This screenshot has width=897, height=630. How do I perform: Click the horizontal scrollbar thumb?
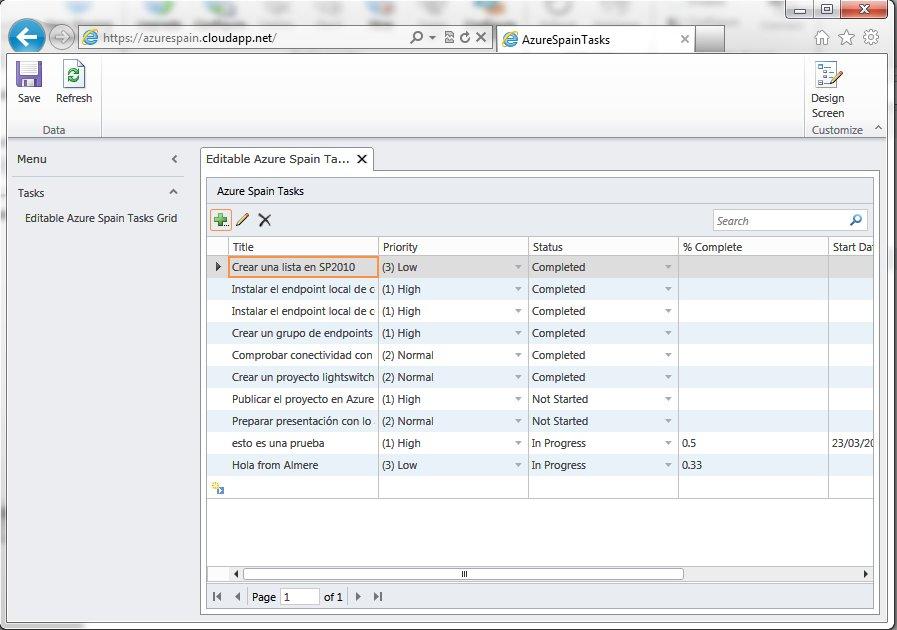coord(463,573)
